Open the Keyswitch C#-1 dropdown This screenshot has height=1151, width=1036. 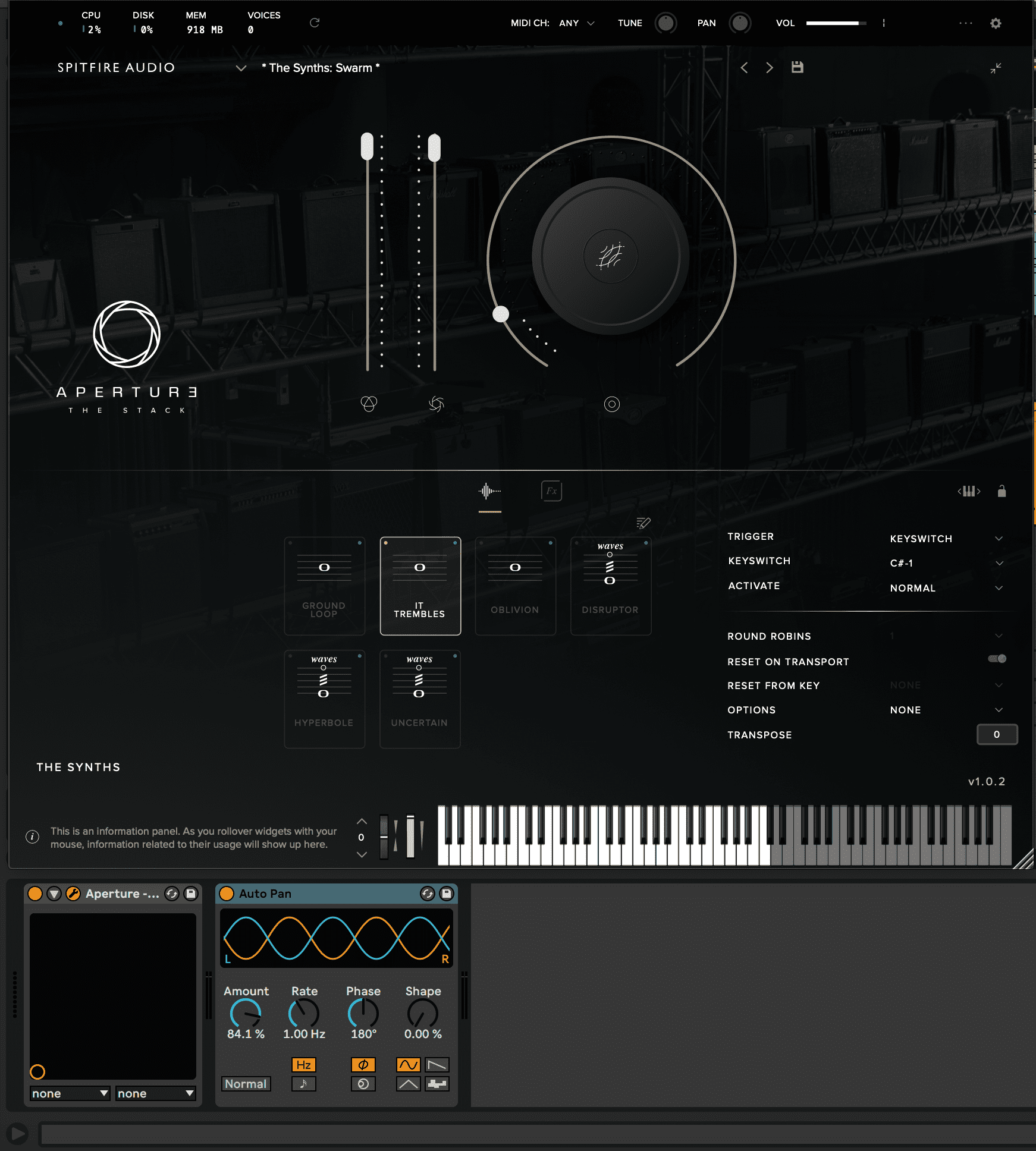pos(947,563)
